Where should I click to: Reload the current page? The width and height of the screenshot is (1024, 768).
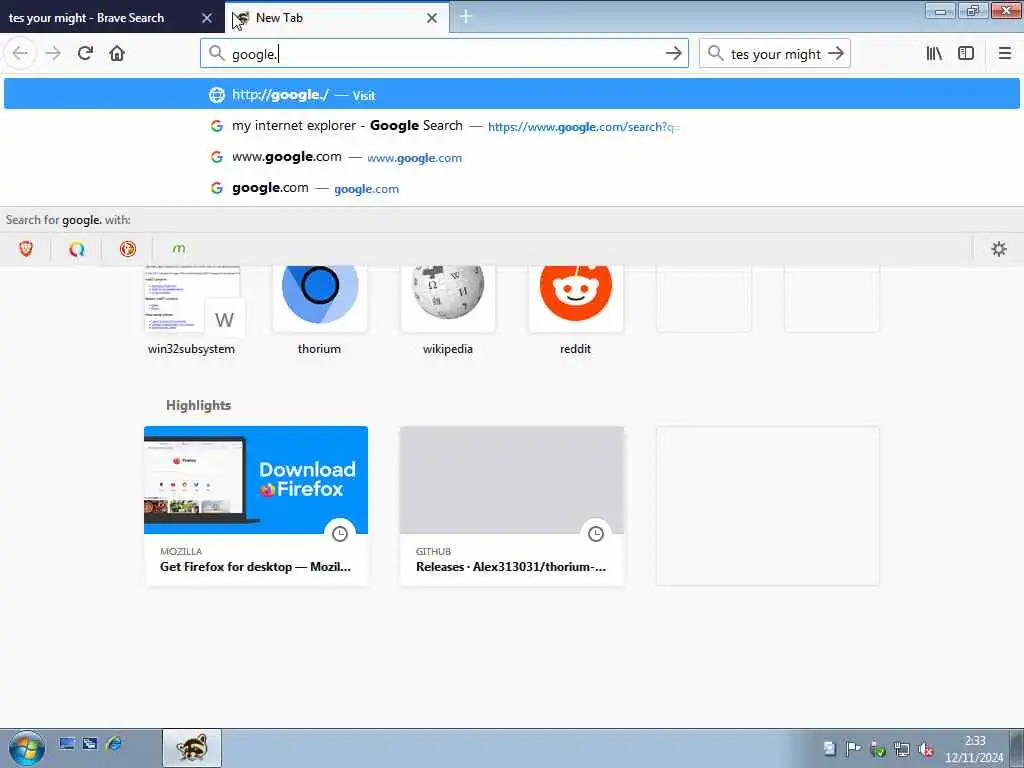coord(85,54)
